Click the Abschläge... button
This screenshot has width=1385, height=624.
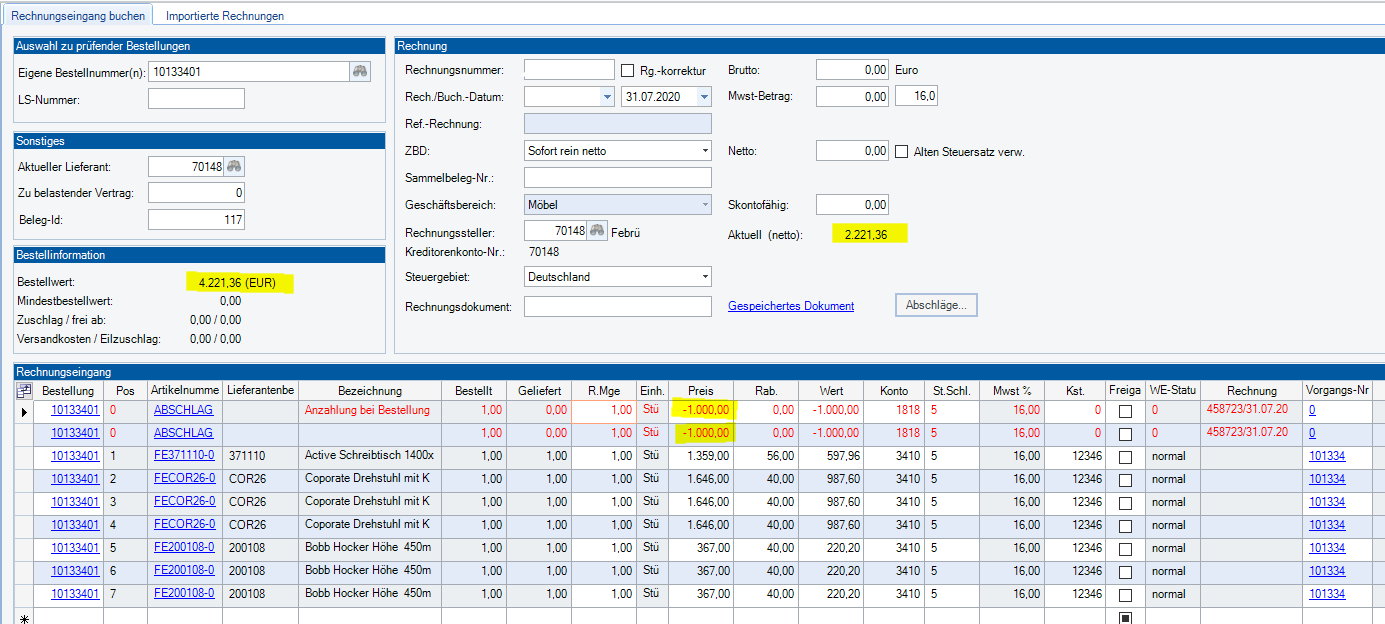point(935,305)
